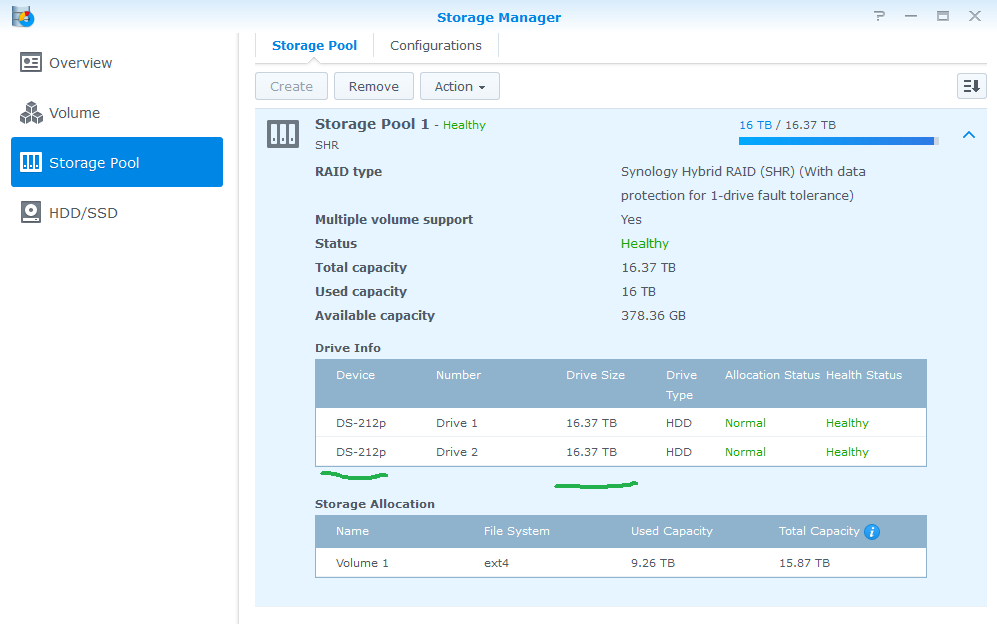Click Drive 1 Healthy health status
Viewport: 997px width, 624px height.
(x=847, y=423)
